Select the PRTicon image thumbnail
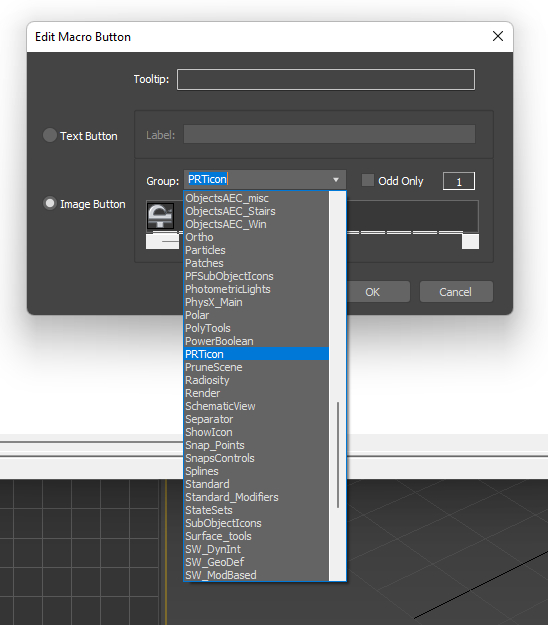 coord(161,216)
